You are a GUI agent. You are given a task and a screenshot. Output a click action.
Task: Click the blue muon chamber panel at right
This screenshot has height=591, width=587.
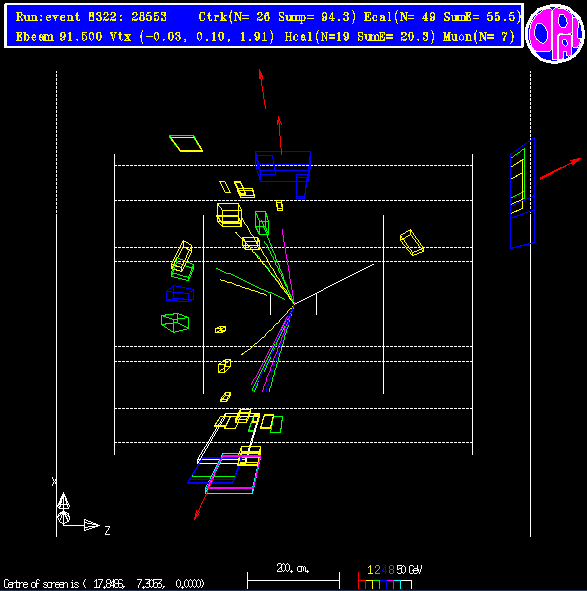[x=523, y=193]
